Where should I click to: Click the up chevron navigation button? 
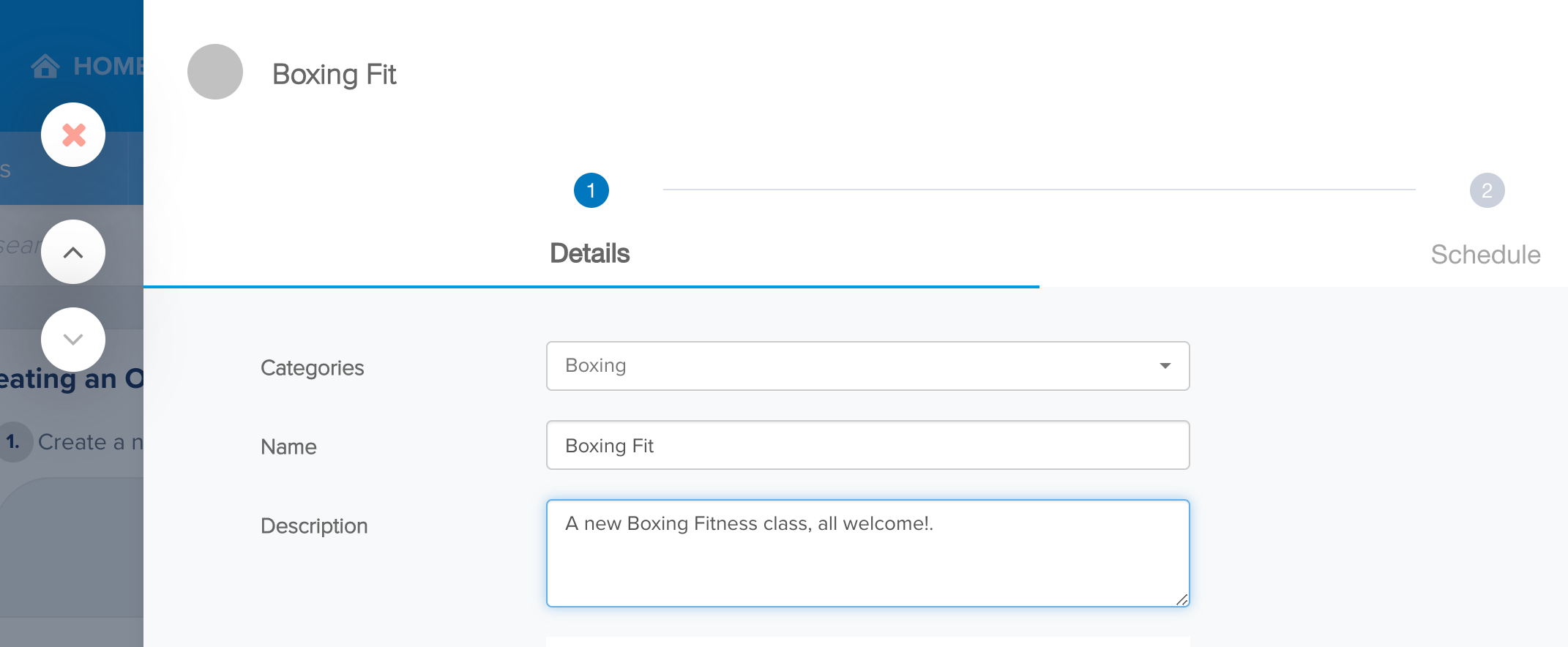pyautogui.click(x=73, y=252)
